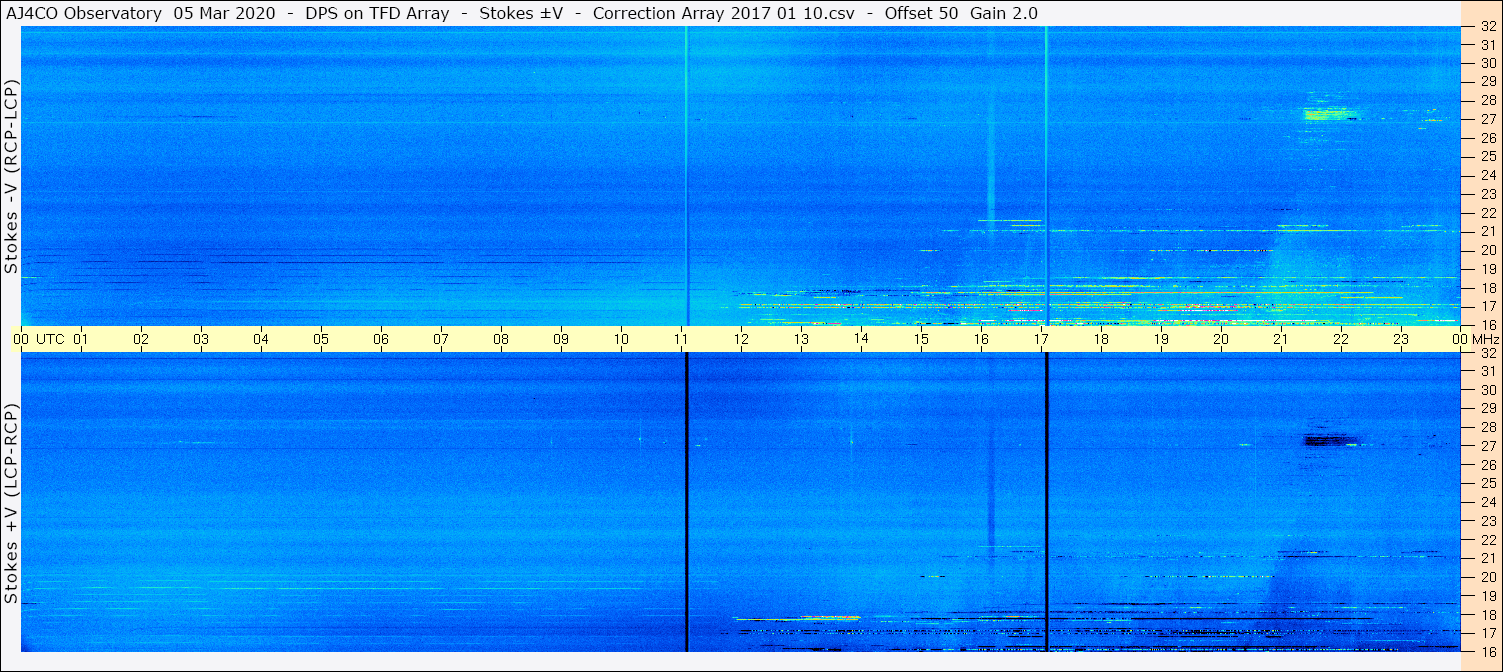Viewport: 1503px width, 672px height.
Task: Click the 23 hour time marker
Action: pyautogui.click(x=1401, y=339)
